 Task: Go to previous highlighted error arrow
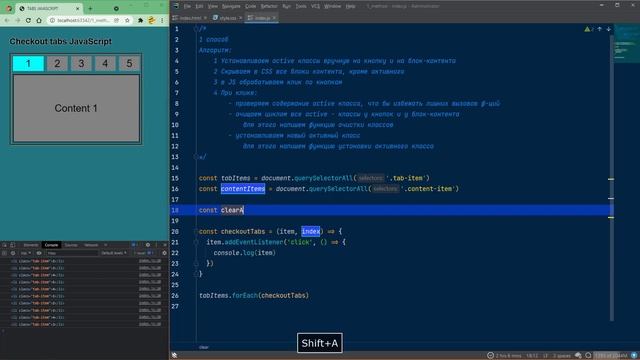pyautogui.click(x=600, y=29)
